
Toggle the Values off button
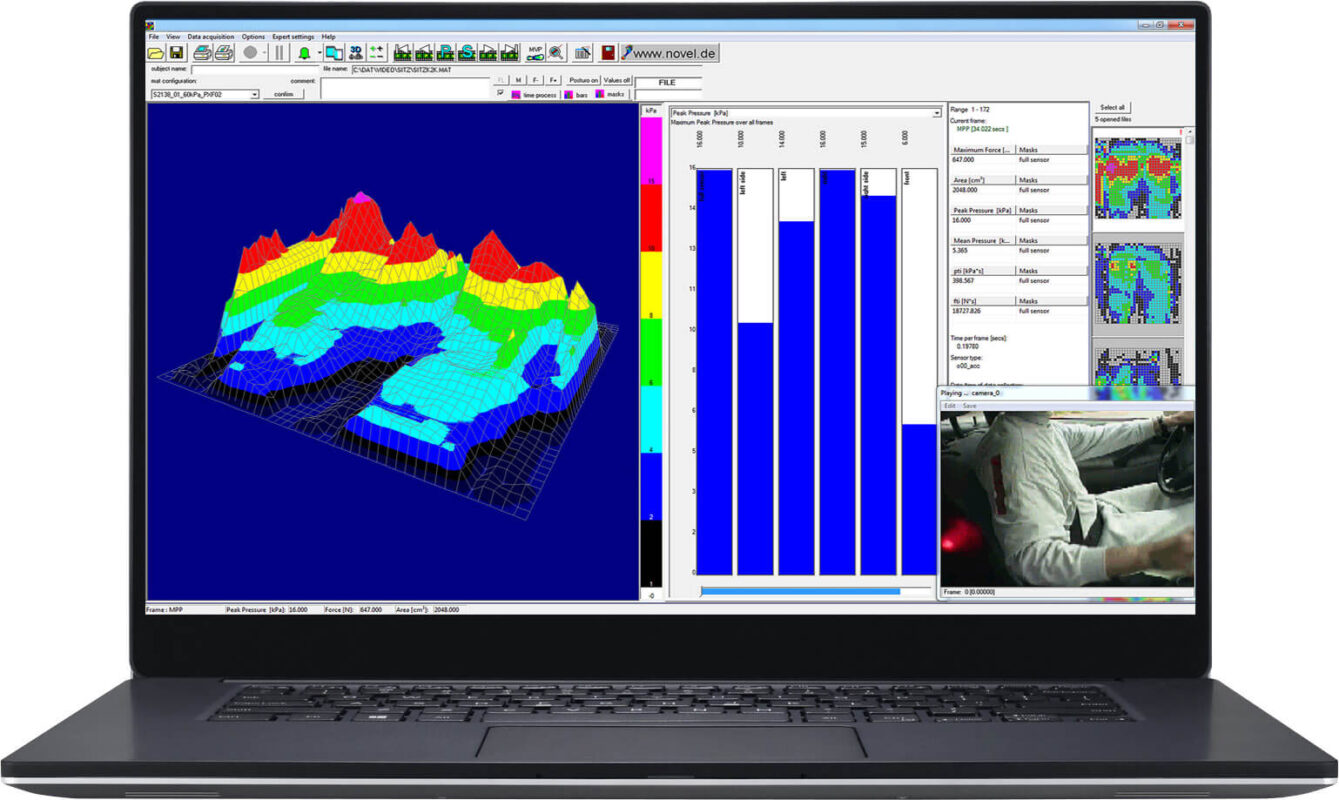tap(617, 80)
